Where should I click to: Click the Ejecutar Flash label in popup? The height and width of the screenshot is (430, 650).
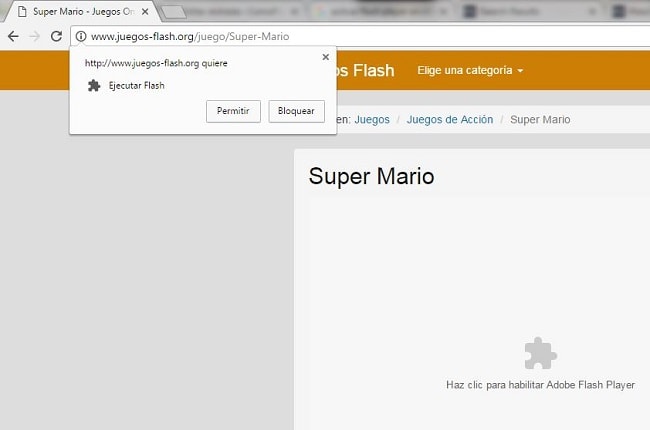click(x=137, y=85)
